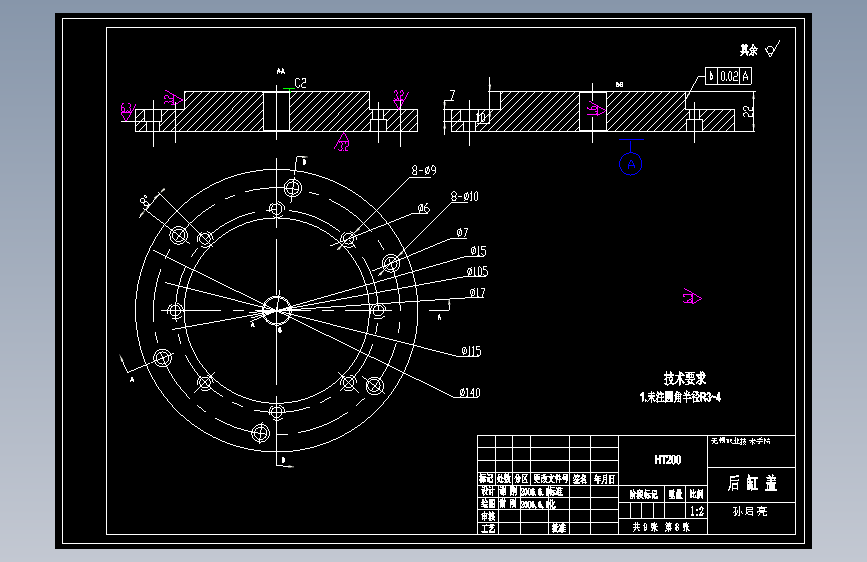The width and height of the screenshot is (867, 562).
Task: Select the "7" depth dimension in section B-B
Action: (x=452, y=95)
